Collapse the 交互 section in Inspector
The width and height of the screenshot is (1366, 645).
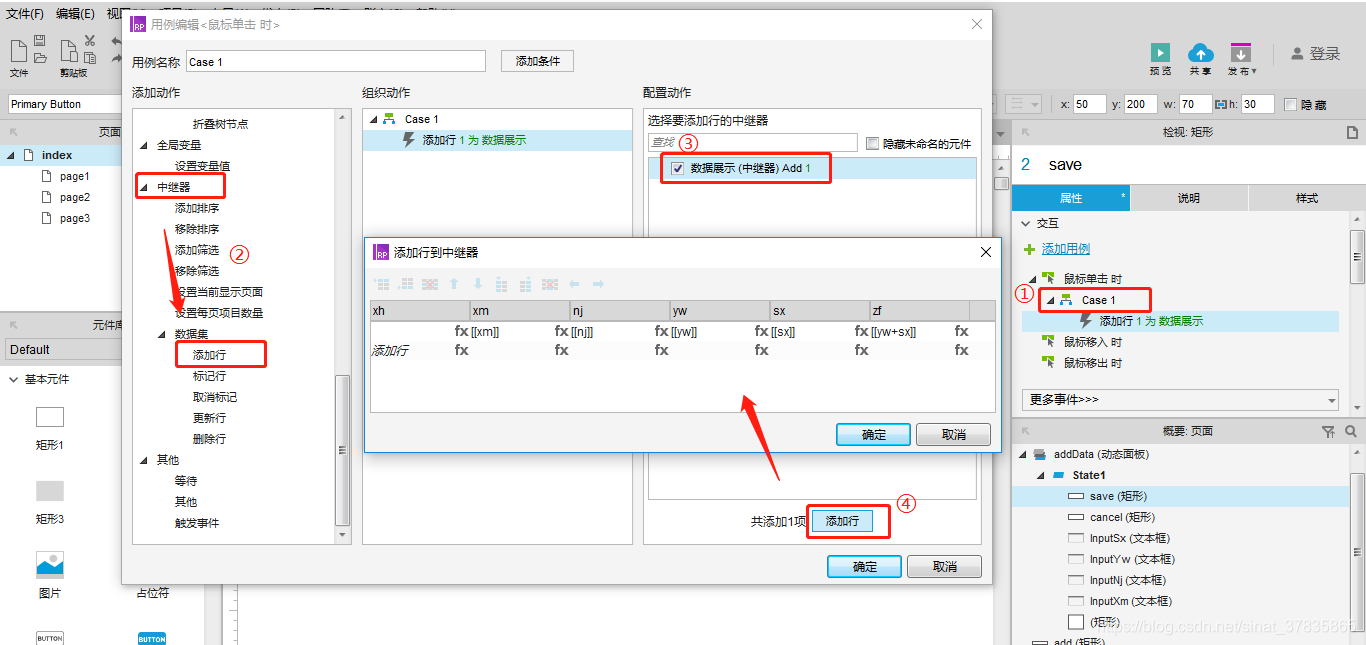click(1025, 223)
